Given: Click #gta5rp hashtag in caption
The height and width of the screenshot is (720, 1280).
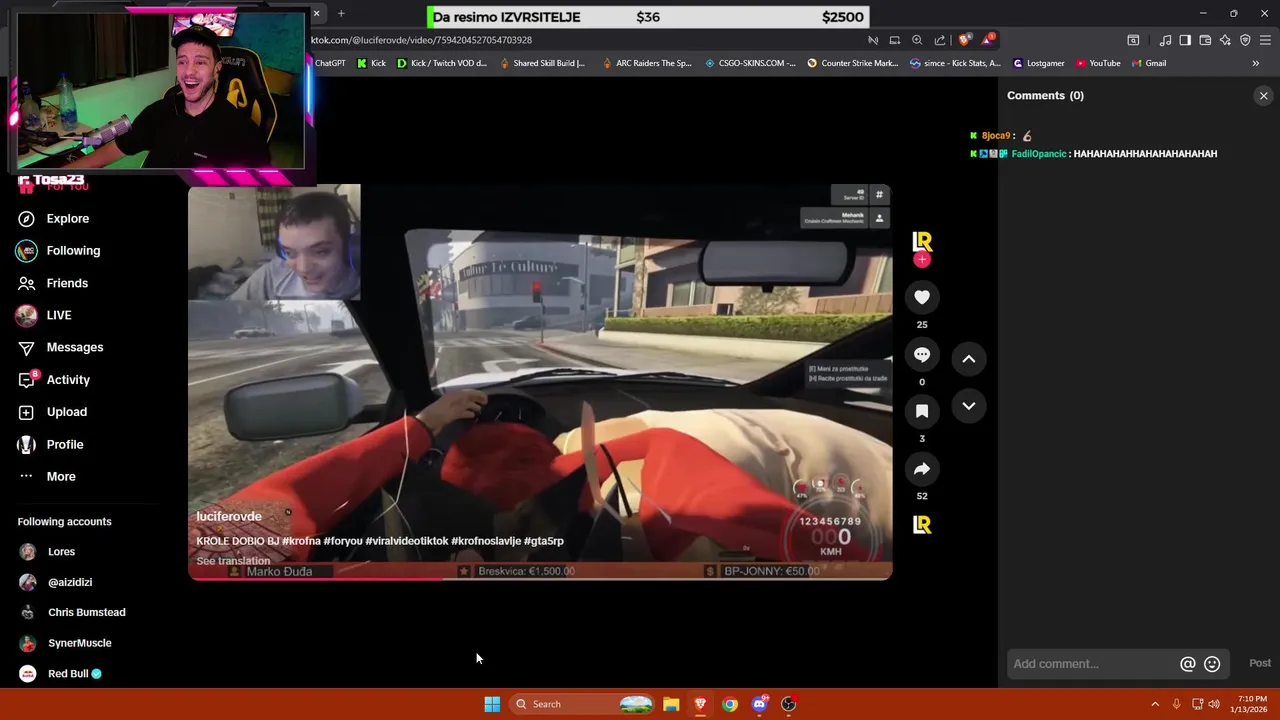Looking at the screenshot, I should tap(543, 541).
